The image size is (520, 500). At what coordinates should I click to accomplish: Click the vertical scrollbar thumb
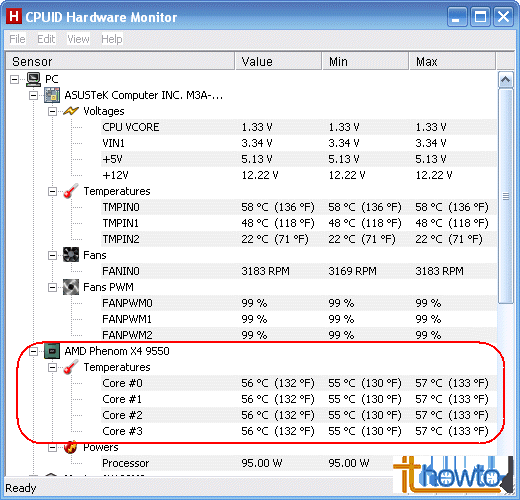[x=506, y=196]
